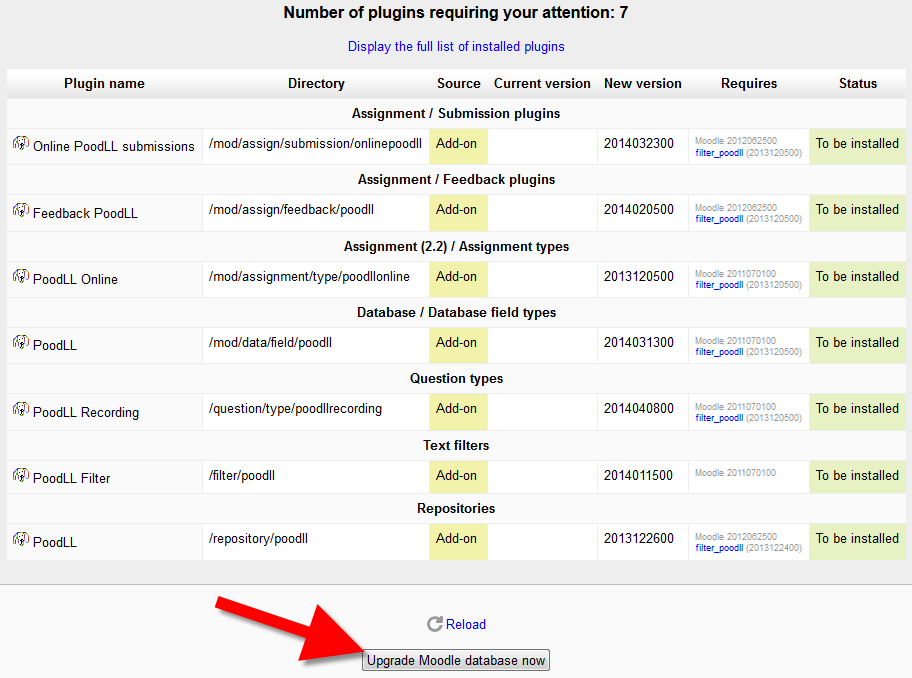Click the PoodLL Filter plugin icon
Viewport: 912px width, 678px height.
click(x=20, y=476)
